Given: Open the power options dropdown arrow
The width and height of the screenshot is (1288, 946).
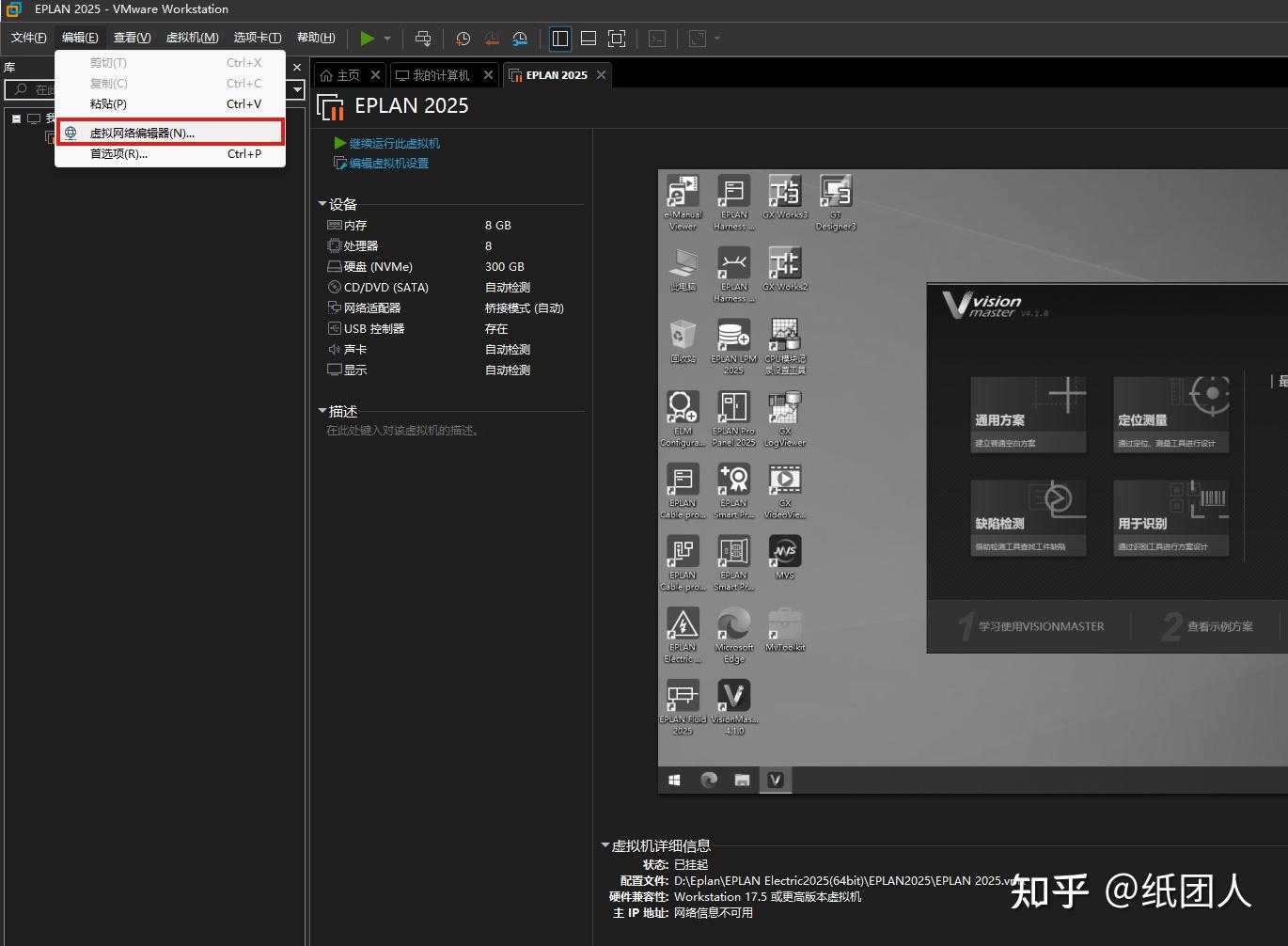Looking at the screenshot, I should [x=387, y=39].
